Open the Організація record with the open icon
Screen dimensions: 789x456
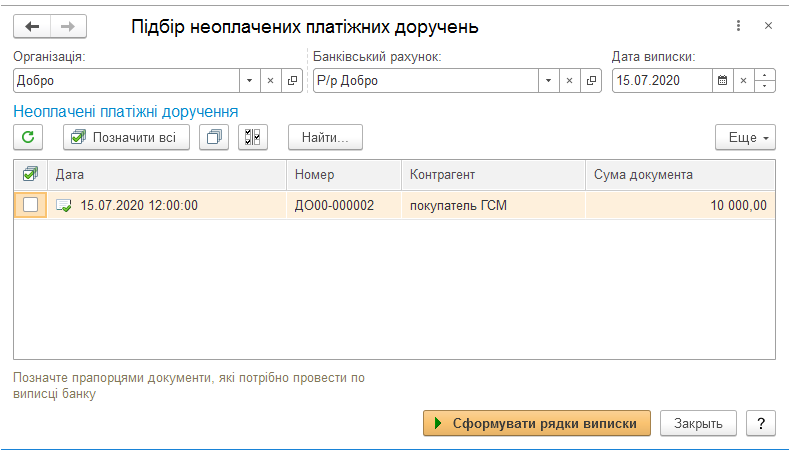(292, 81)
